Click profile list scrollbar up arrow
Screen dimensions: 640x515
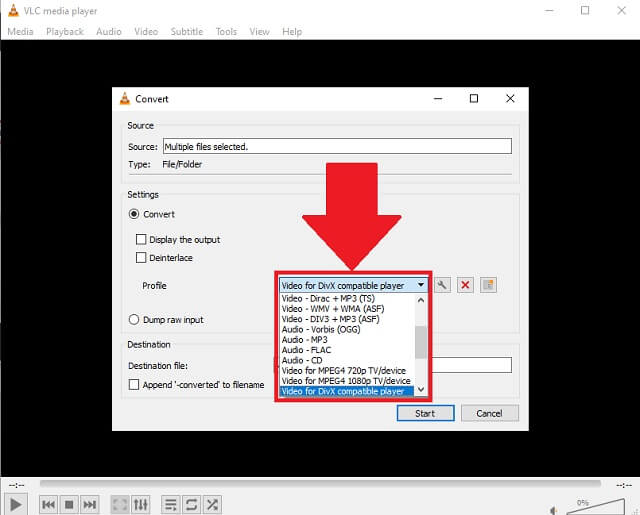click(x=421, y=300)
